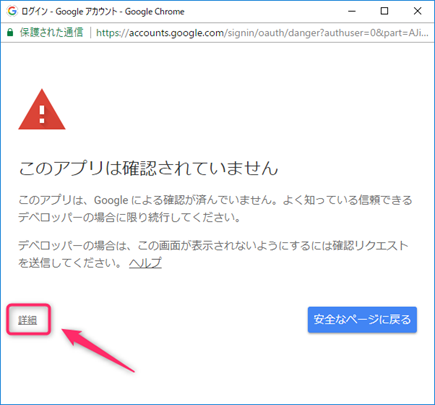
Task: Click the word Google in the warning paragraph
Action: [x=111, y=200]
